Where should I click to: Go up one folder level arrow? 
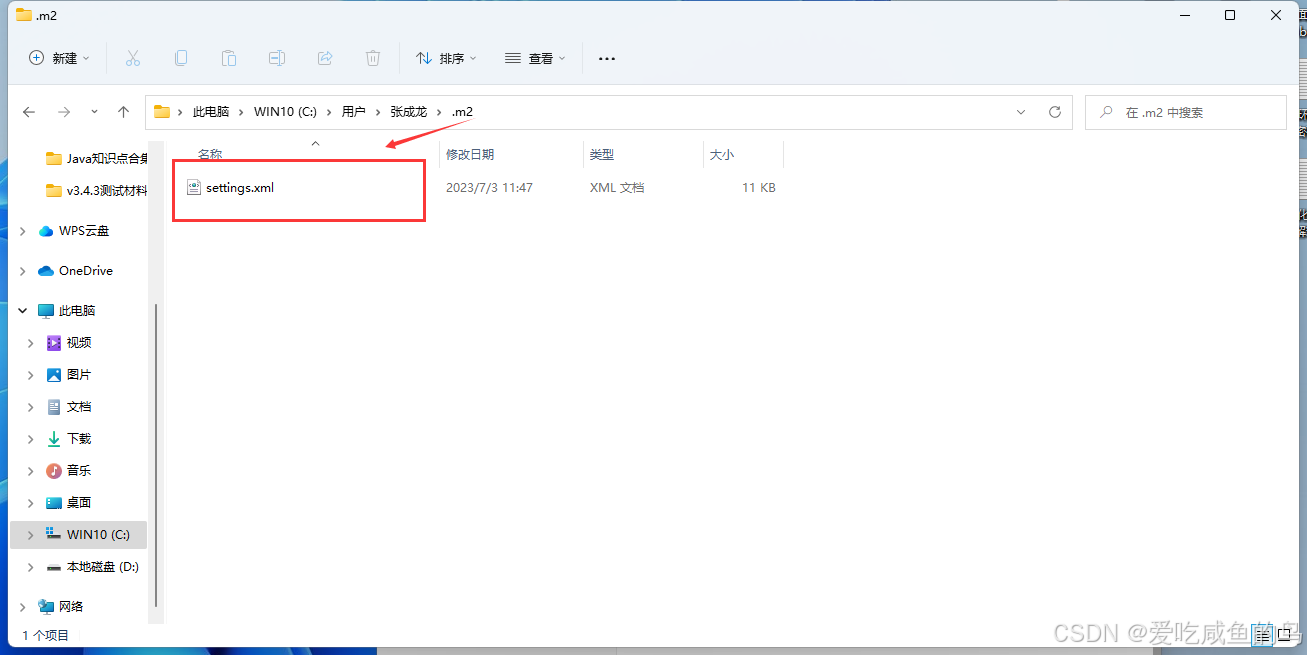[x=123, y=112]
